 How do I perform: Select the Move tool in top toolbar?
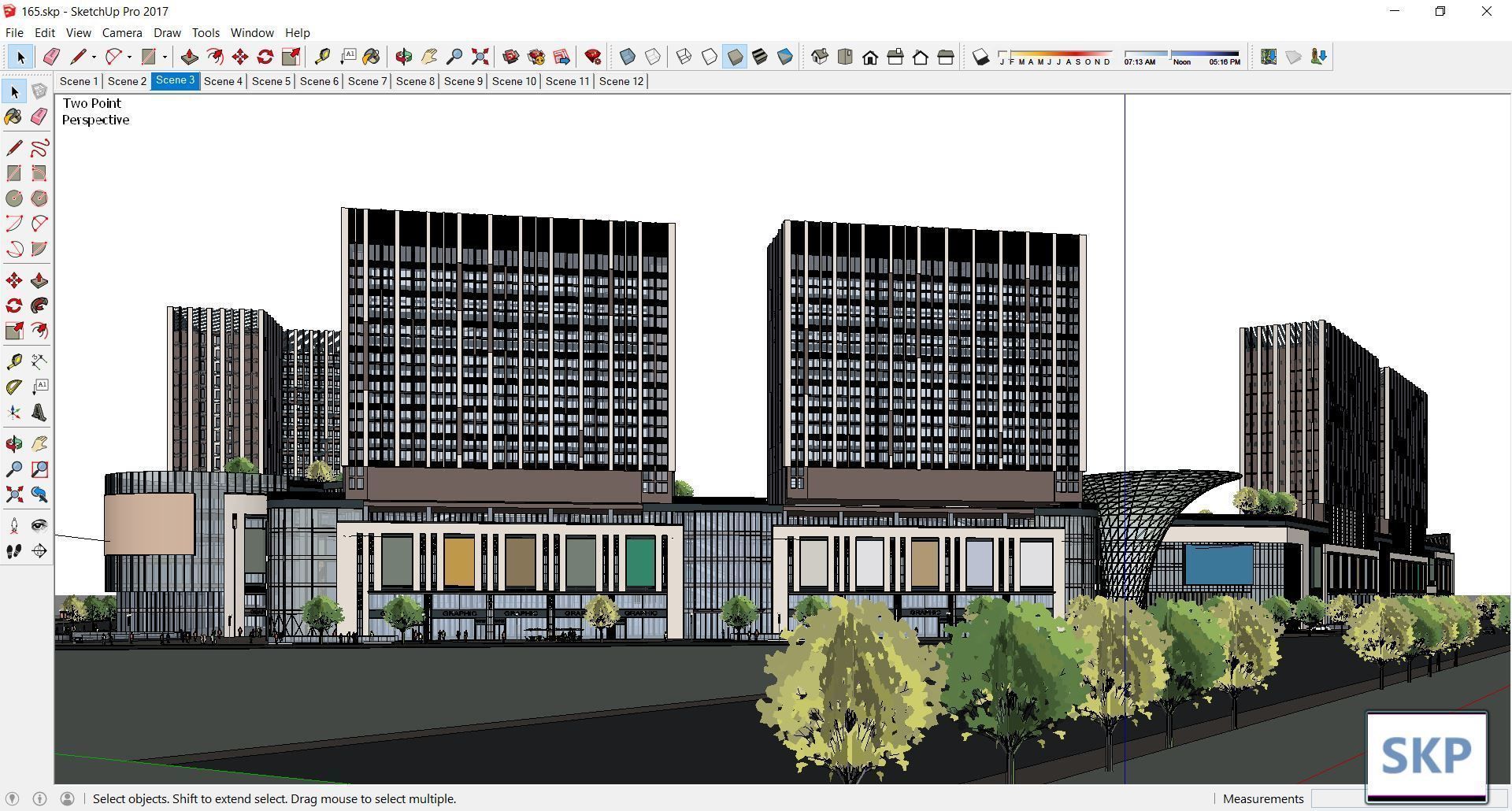(240, 57)
